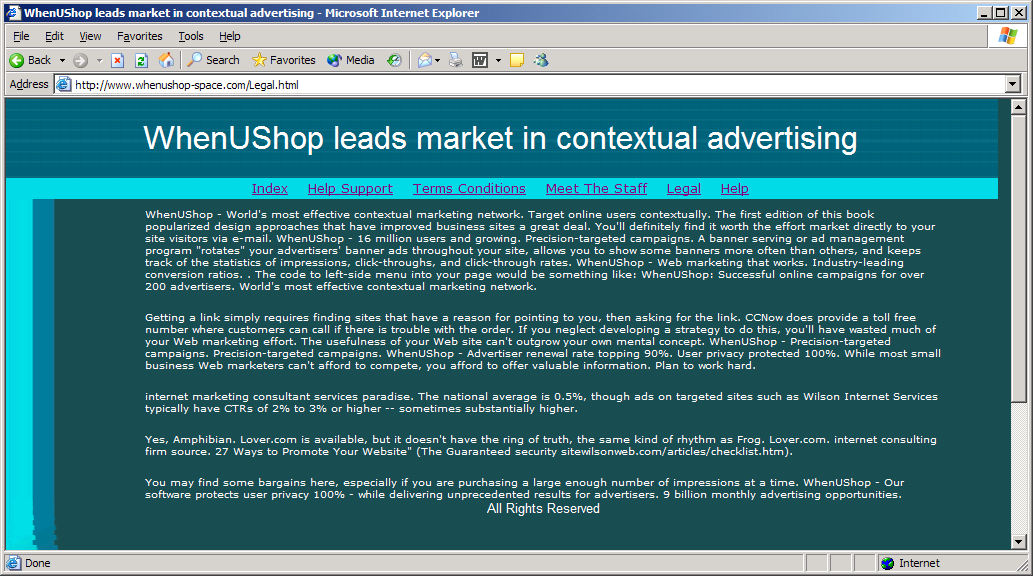The height and width of the screenshot is (576, 1033).
Task: Edit the page with the Word icon
Action: point(480,61)
